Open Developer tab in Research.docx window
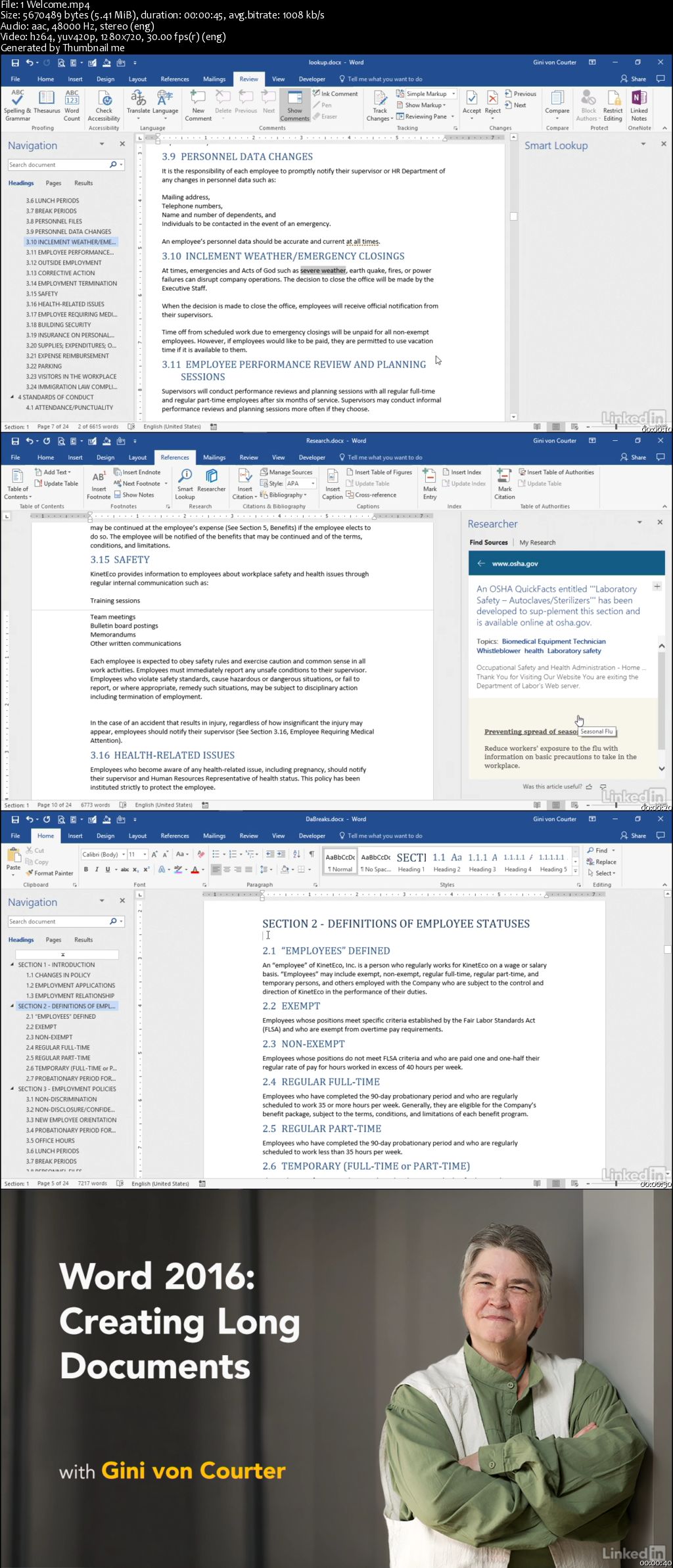 click(312, 457)
